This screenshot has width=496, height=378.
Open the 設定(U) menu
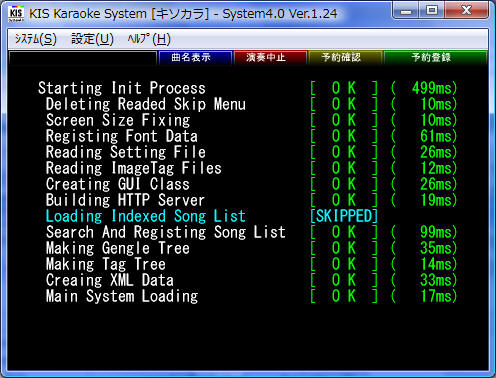(x=92, y=39)
